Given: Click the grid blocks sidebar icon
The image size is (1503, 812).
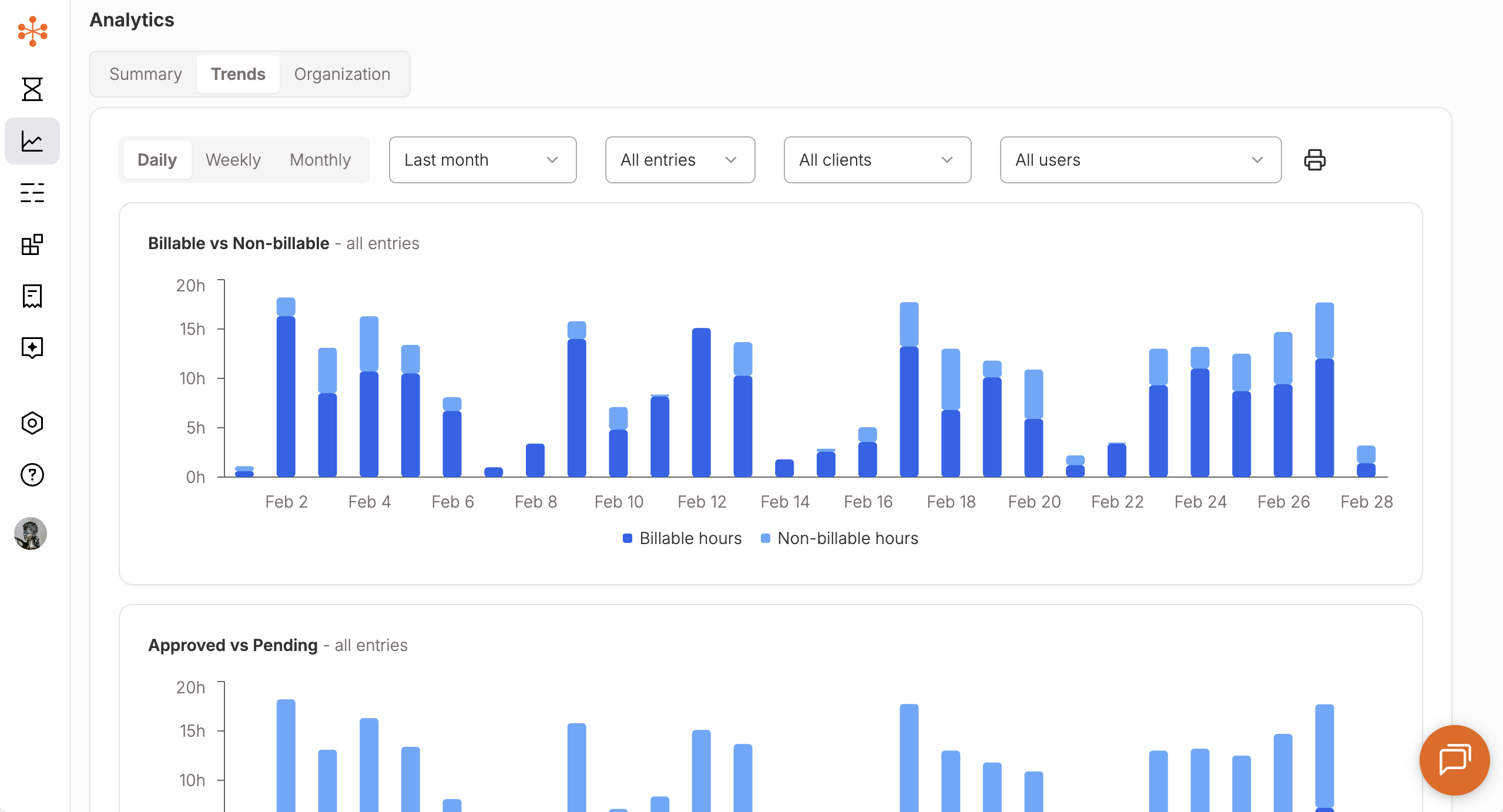Looking at the screenshot, I should click(32, 244).
